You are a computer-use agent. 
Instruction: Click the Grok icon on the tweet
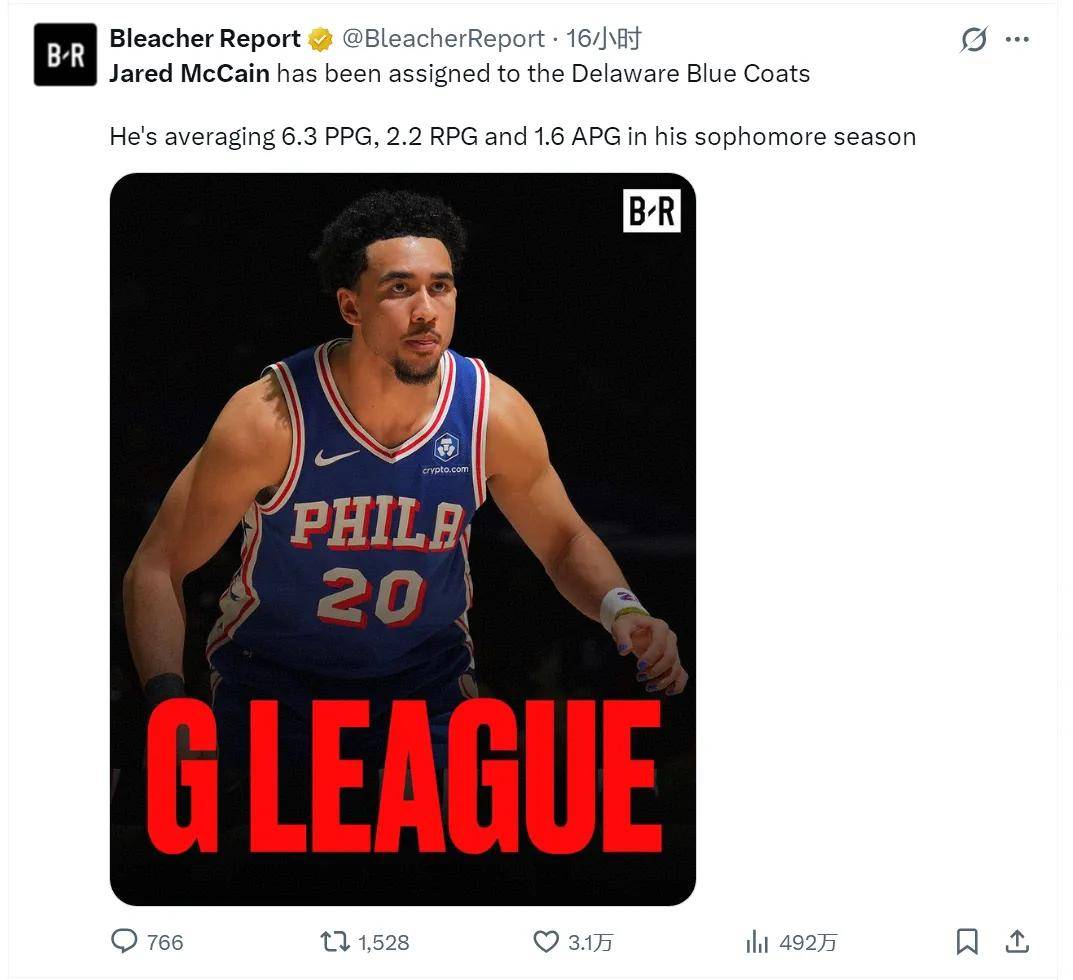tap(972, 40)
